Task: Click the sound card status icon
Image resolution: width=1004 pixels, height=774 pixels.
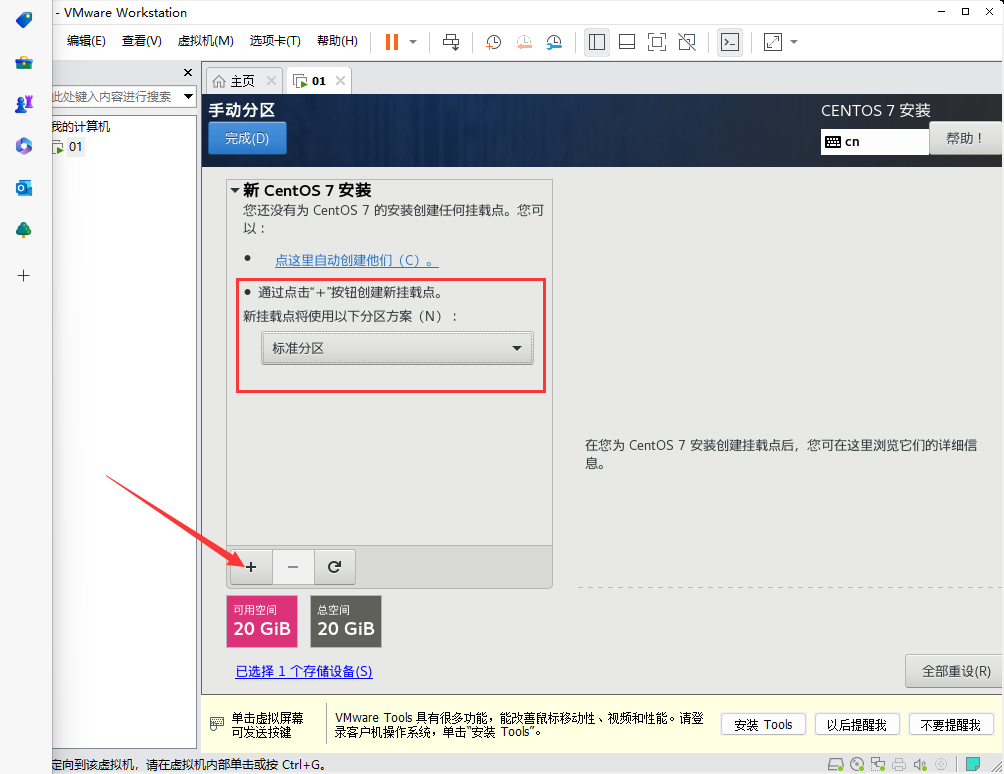Action: point(920,764)
